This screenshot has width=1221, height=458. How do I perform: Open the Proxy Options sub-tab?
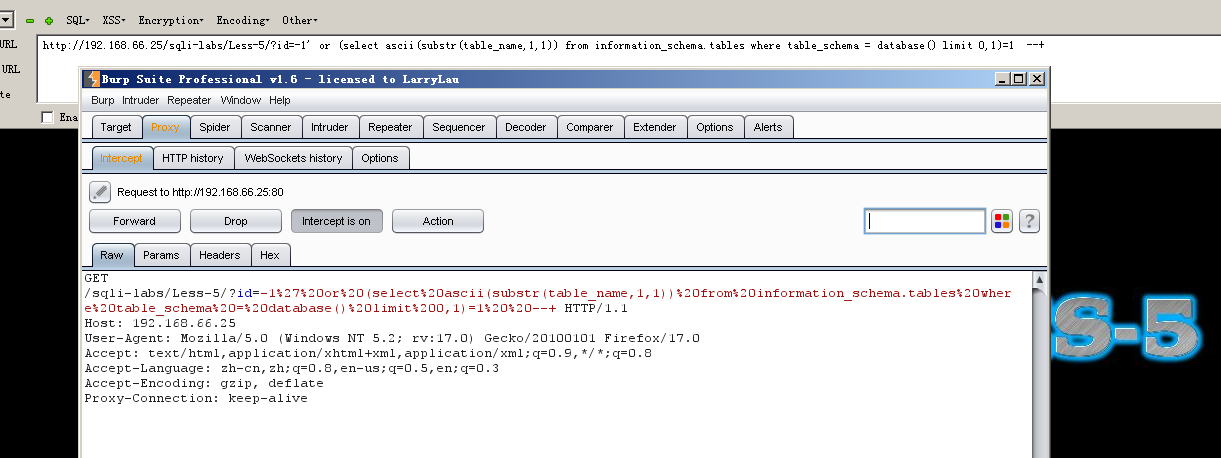click(x=380, y=158)
